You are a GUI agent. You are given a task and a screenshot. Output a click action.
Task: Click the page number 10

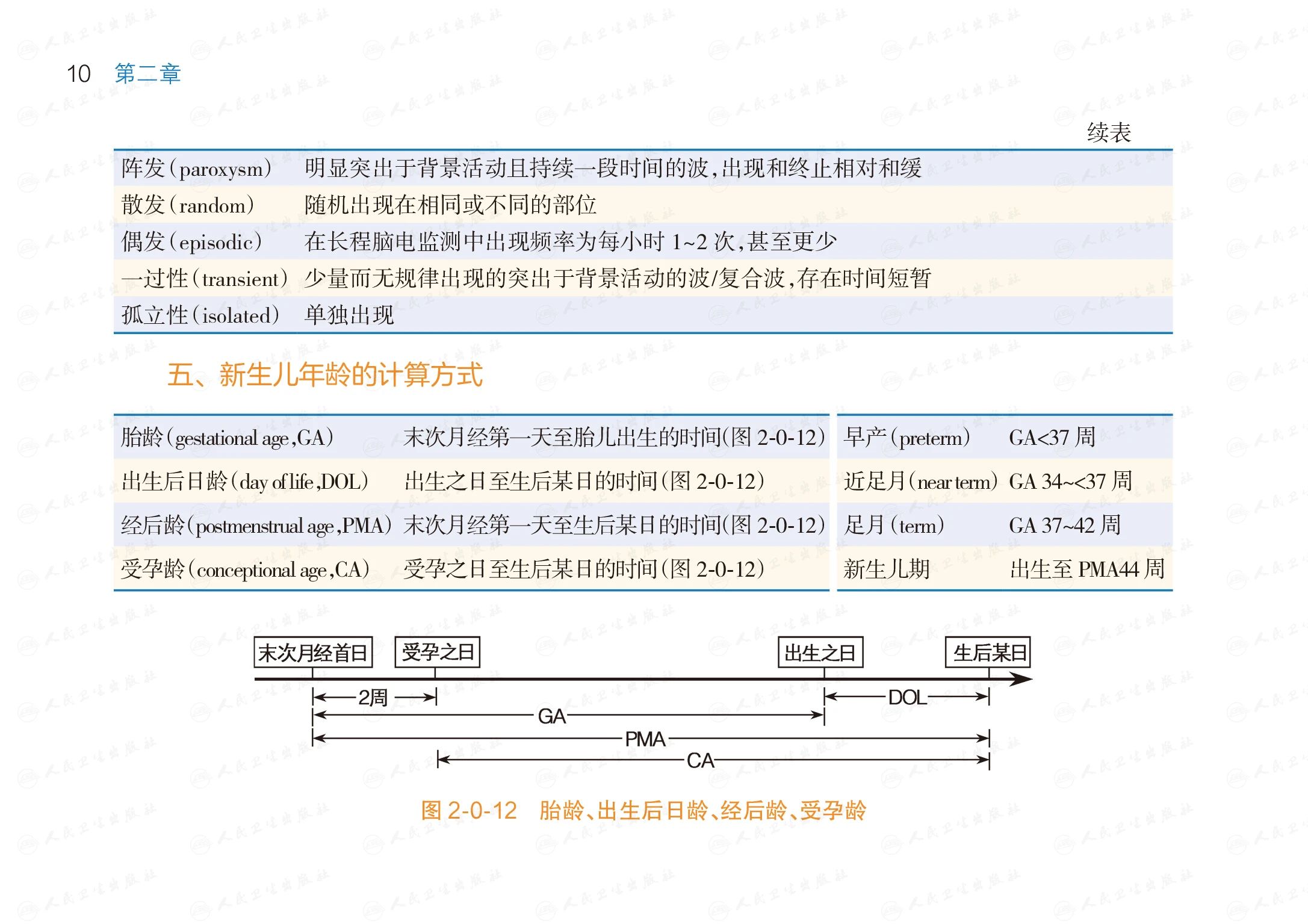(x=78, y=73)
